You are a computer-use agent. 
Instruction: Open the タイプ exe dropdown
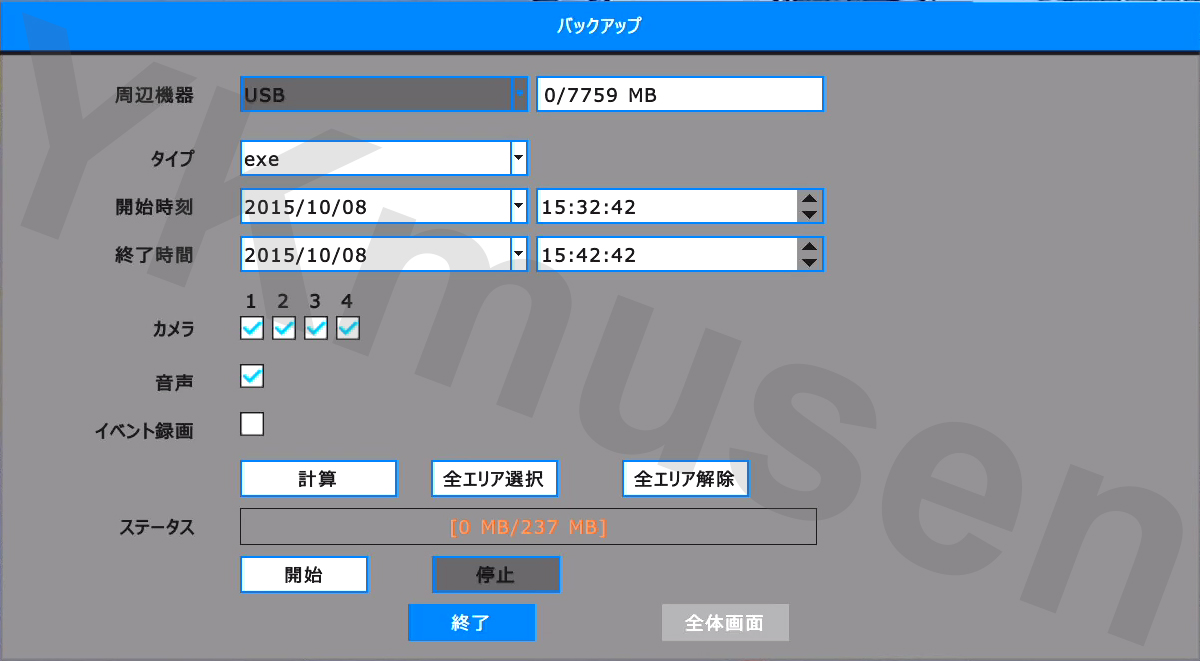point(384,158)
